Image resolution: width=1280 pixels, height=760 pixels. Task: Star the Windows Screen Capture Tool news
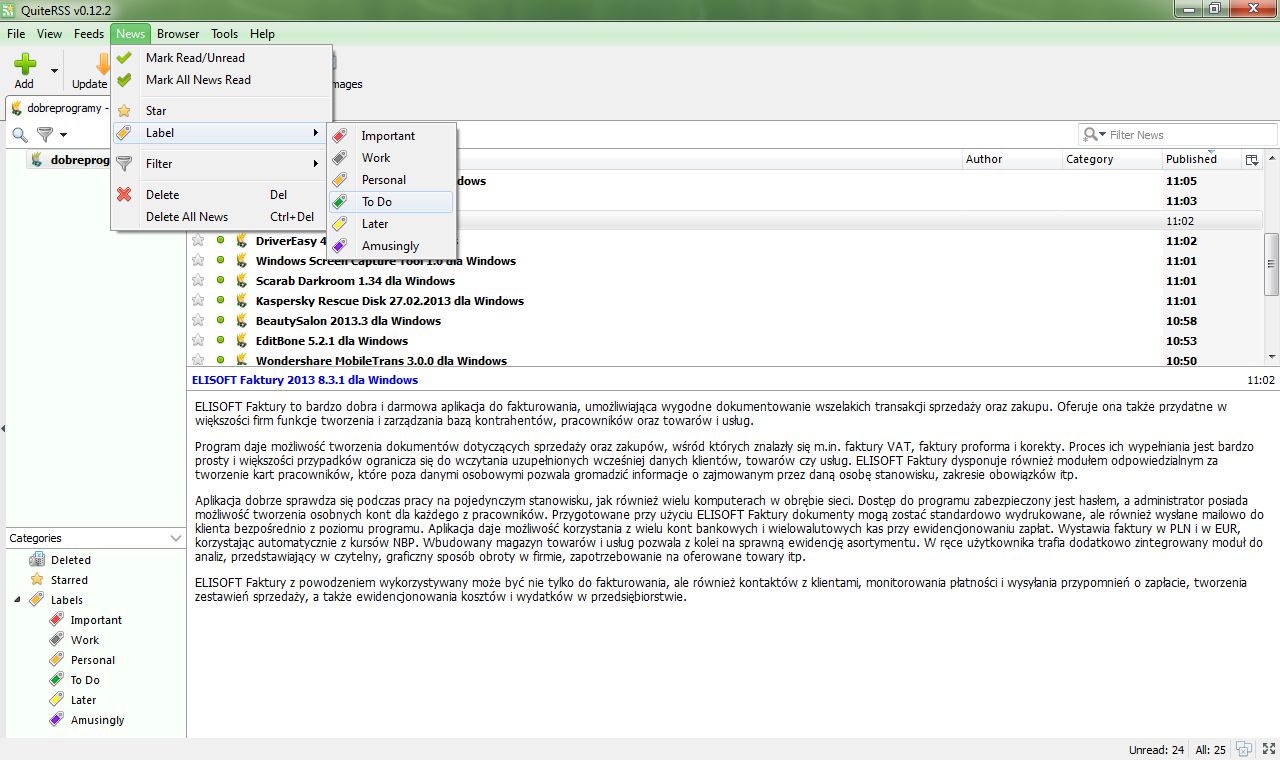[x=198, y=261]
